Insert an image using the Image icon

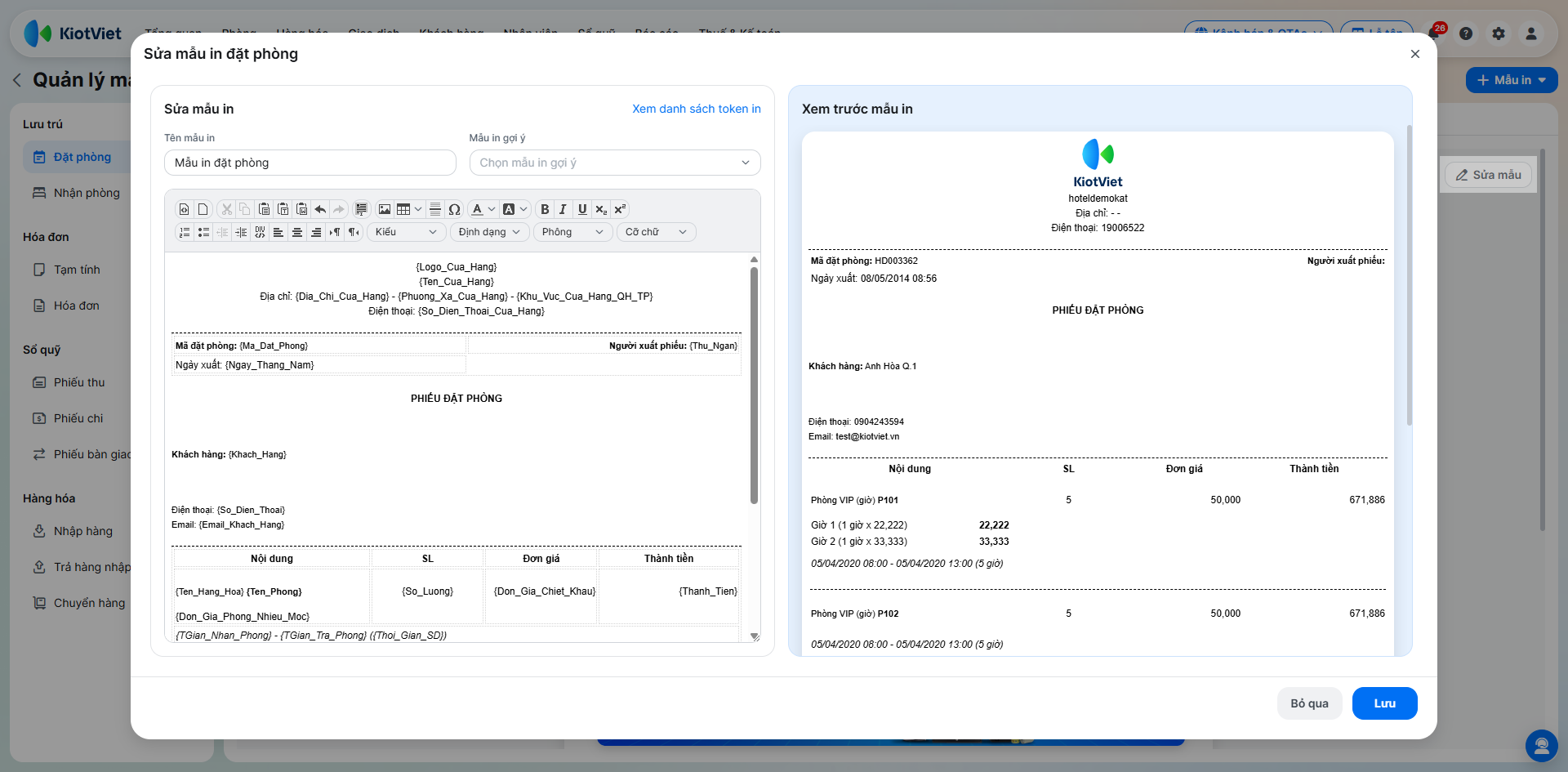385,209
